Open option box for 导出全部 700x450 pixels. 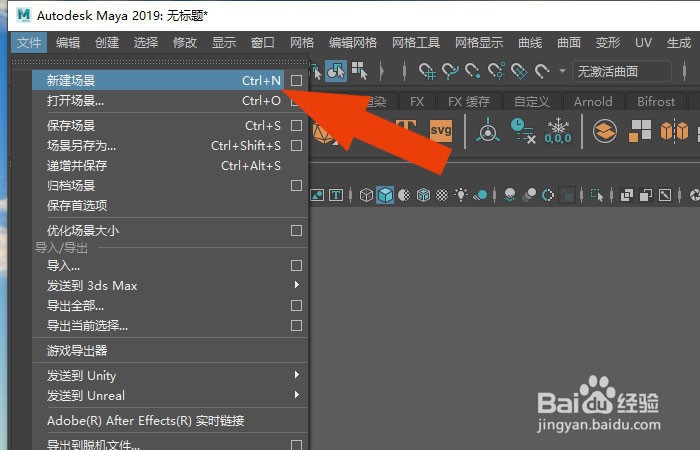[x=296, y=305]
